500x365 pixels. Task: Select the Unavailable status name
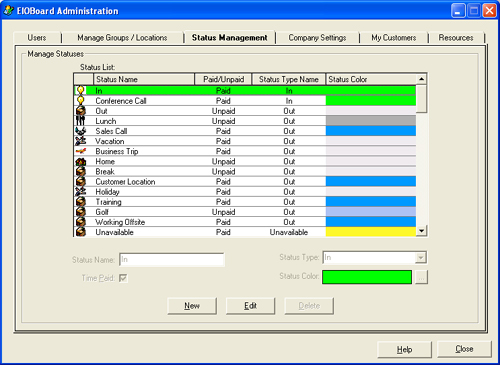tap(114, 232)
